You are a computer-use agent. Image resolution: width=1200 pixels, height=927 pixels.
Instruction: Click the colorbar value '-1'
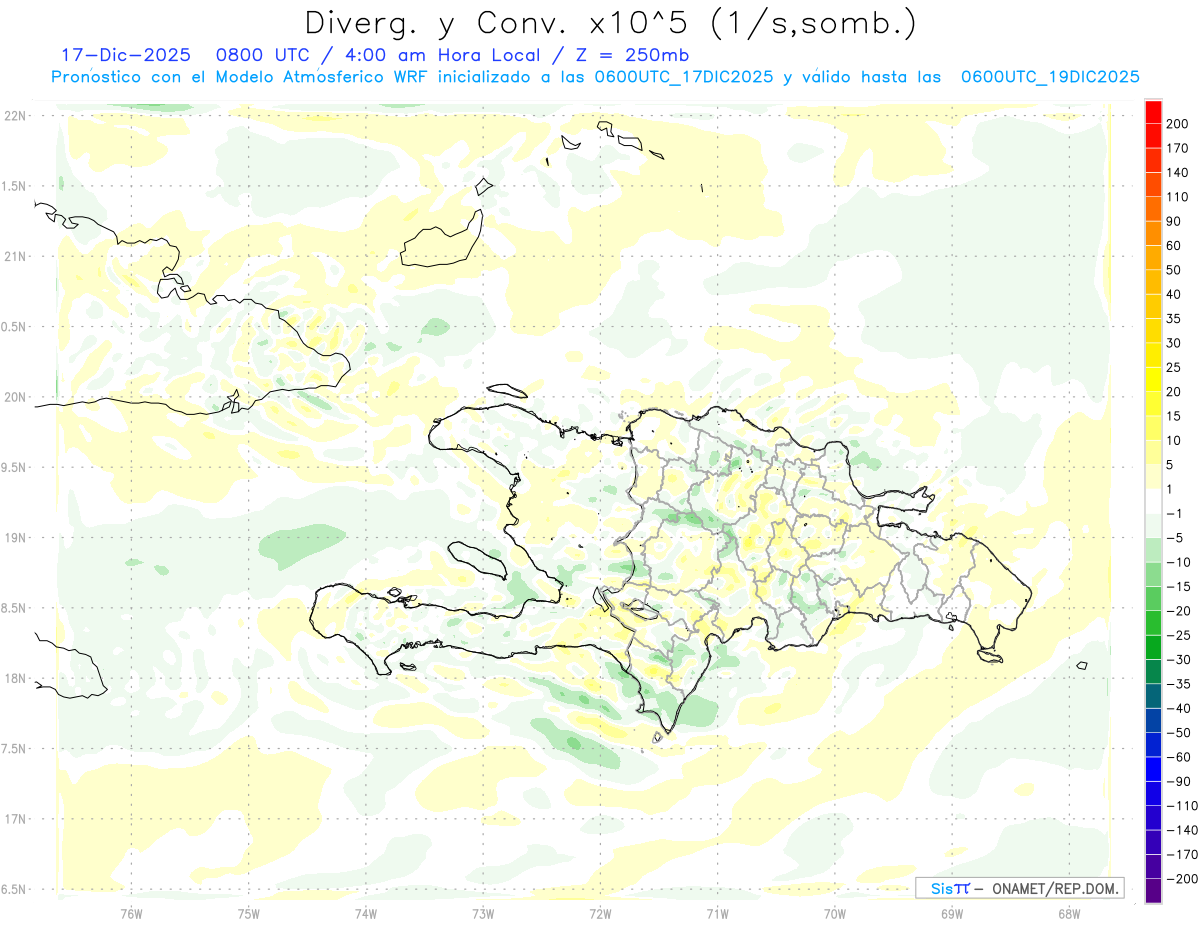(1174, 514)
